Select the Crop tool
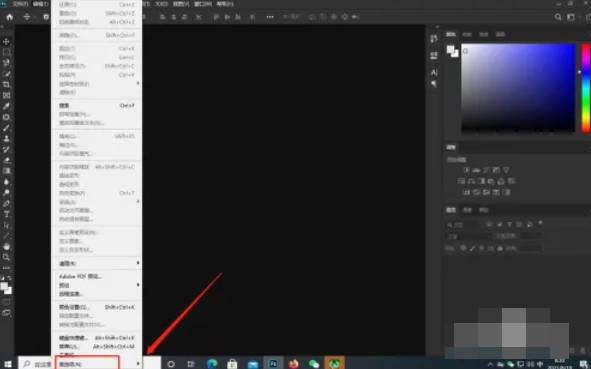Screen dimensions: 591x369 tap(6, 84)
